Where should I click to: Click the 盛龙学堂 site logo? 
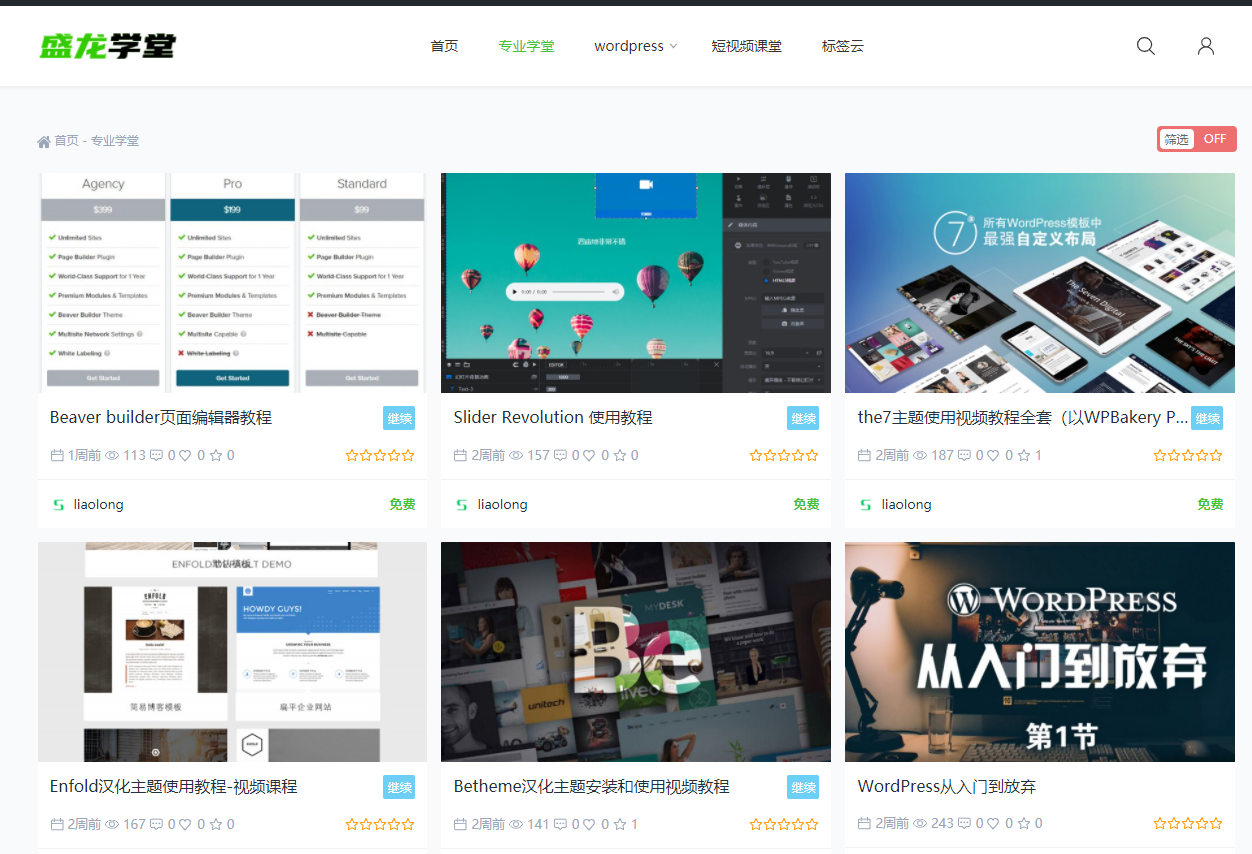pyautogui.click(x=108, y=46)
